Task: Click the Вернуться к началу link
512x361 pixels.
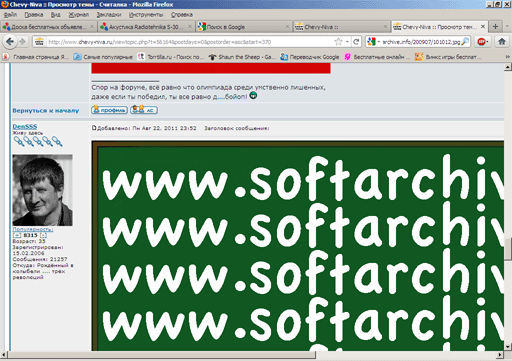Action: click(x=46, y=110)
